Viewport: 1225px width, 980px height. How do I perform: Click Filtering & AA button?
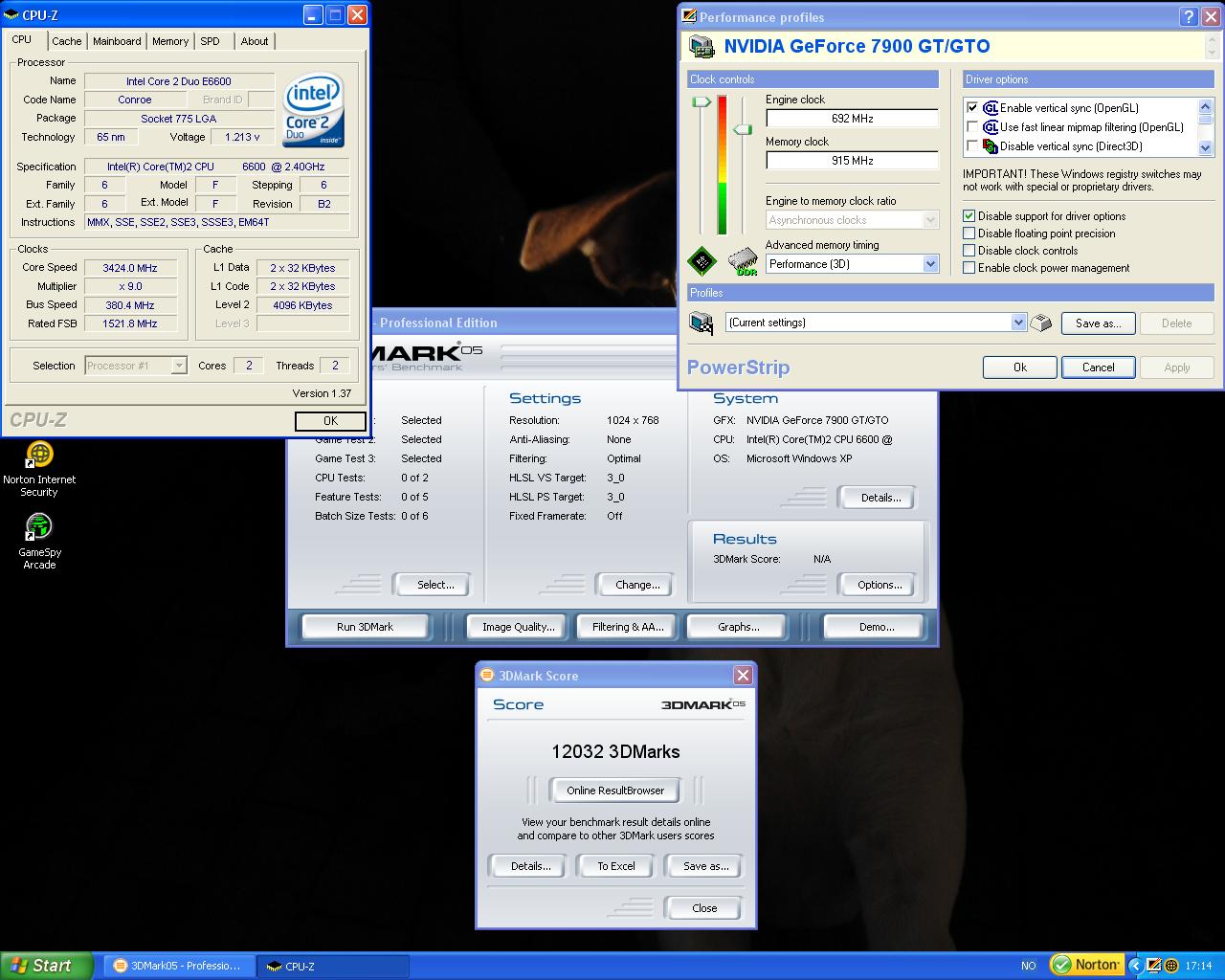point(627,627)
